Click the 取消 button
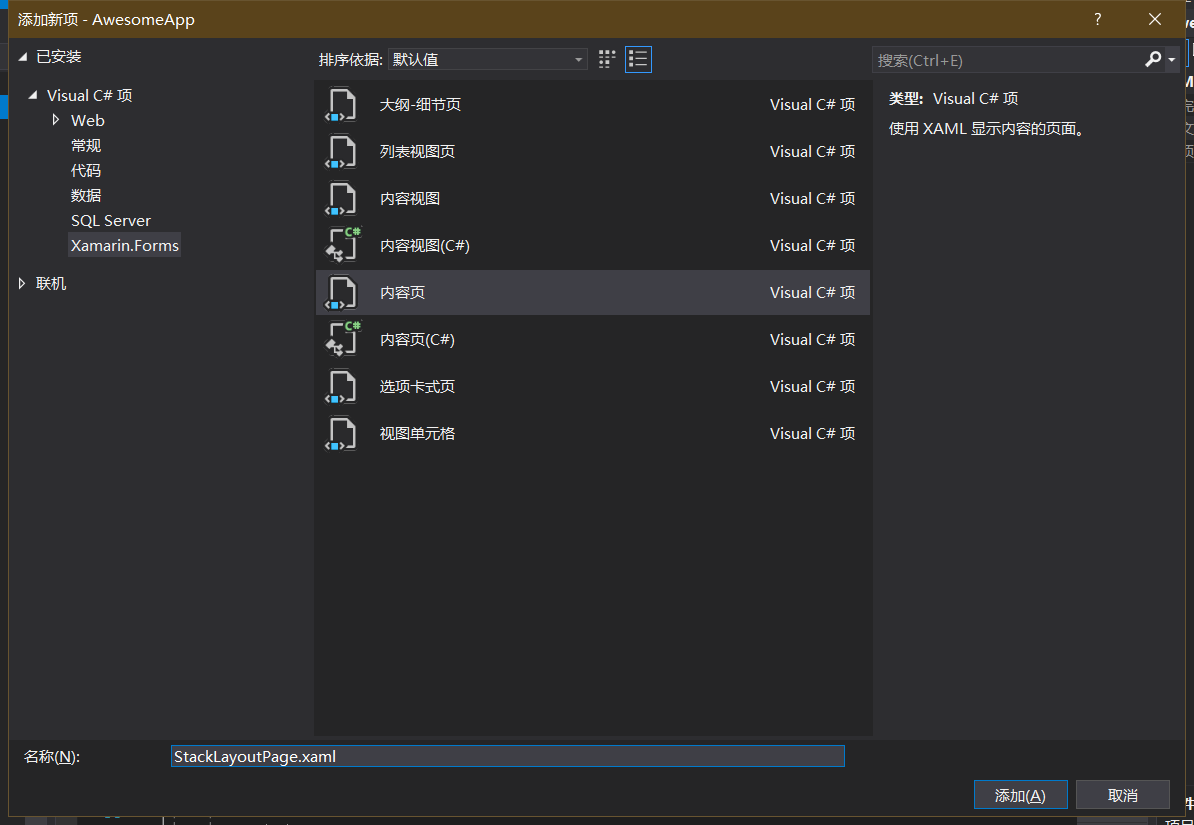Screen dimensions: 1194x825 point(1122,795)
